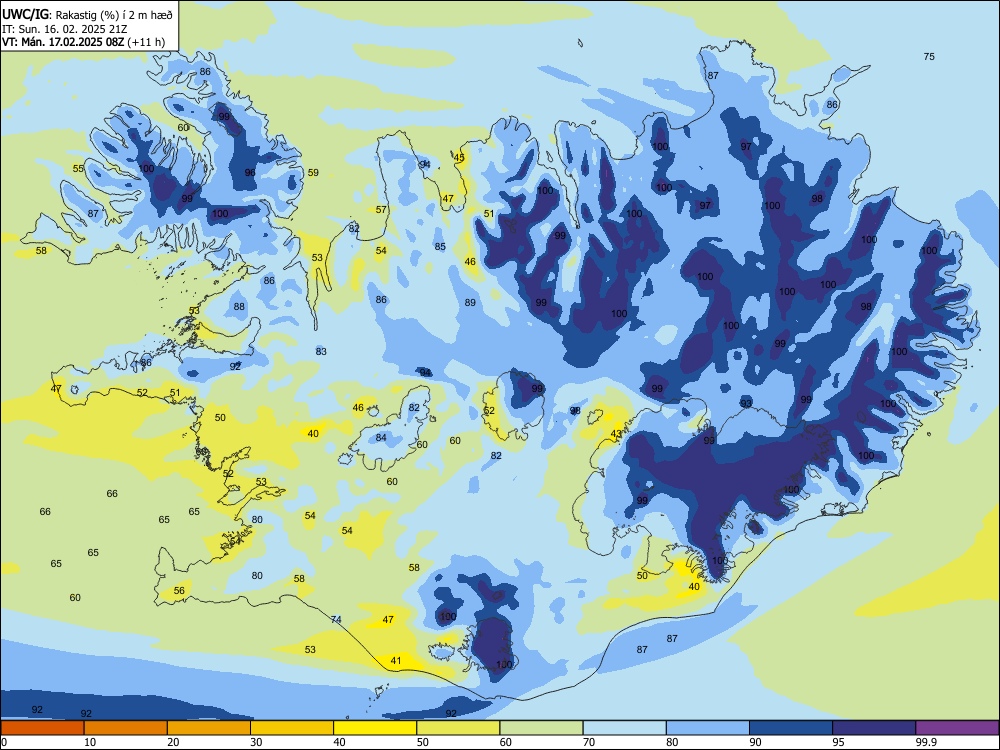1000x750 pixels.
Task: Click the '20' tick label on the color scale
Action: (173, 742)
